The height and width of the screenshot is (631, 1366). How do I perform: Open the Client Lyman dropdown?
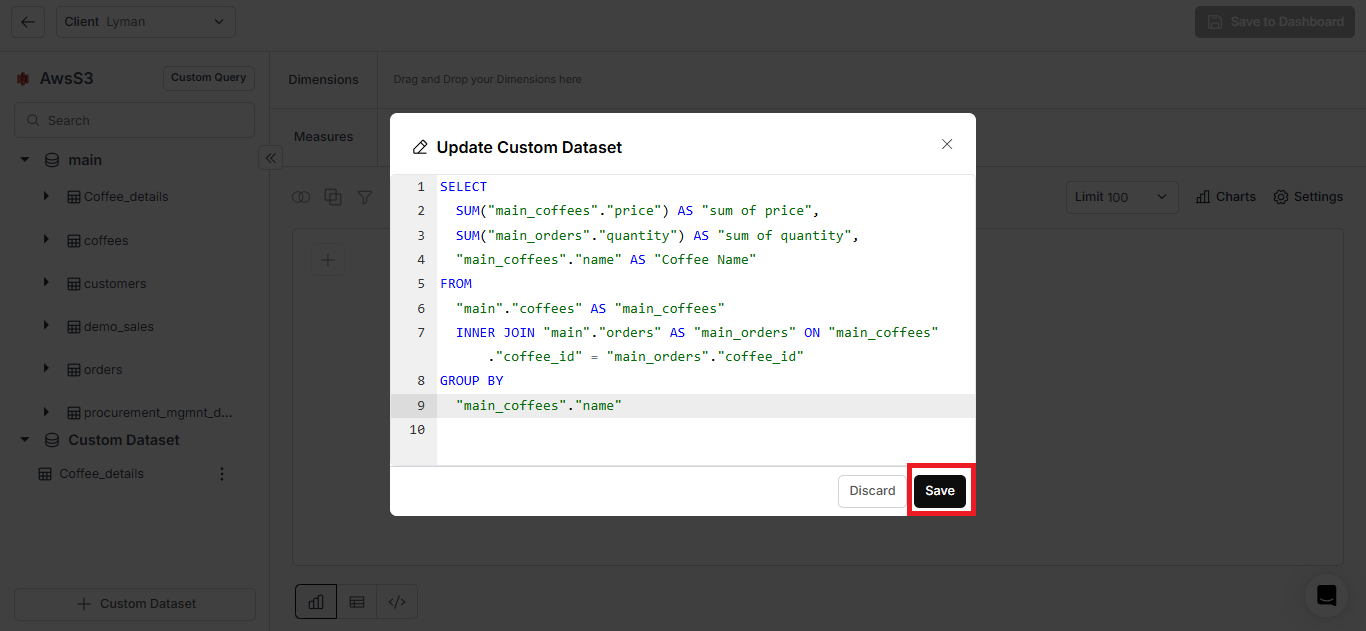146,22
